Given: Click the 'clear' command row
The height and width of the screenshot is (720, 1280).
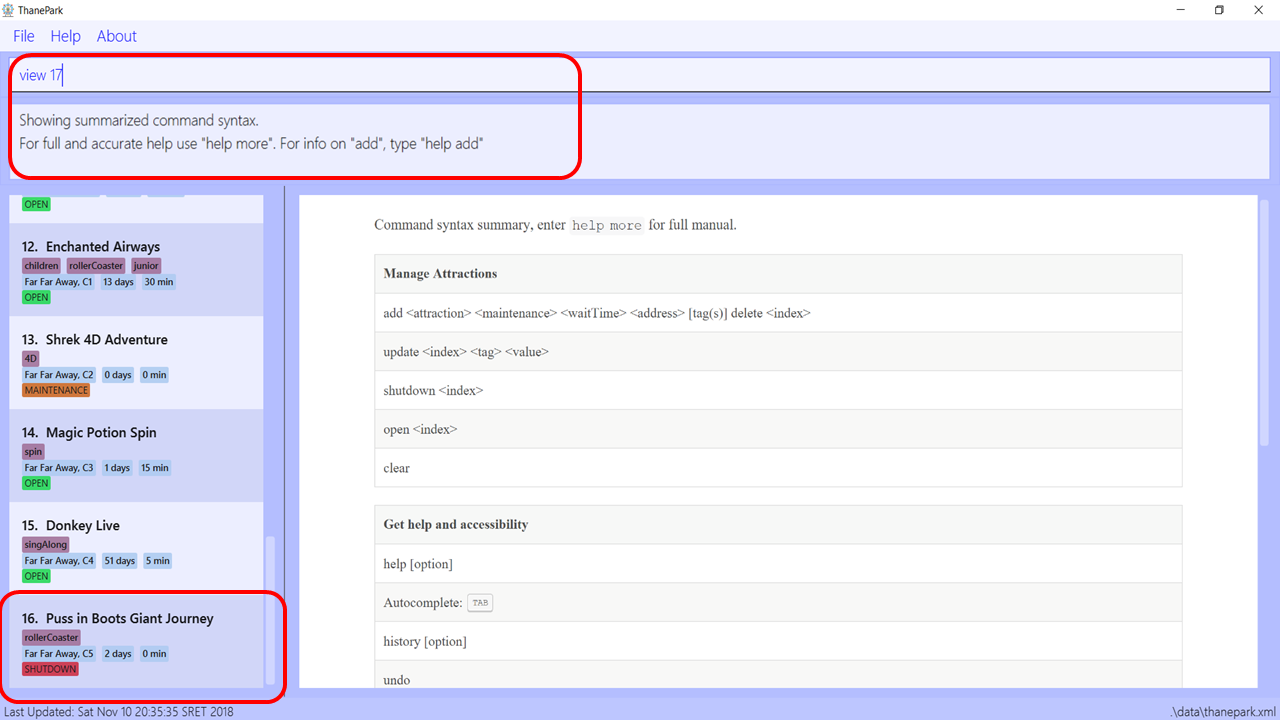Looking at the screenshot, I should pyautogui.click(x=778, y=468).
